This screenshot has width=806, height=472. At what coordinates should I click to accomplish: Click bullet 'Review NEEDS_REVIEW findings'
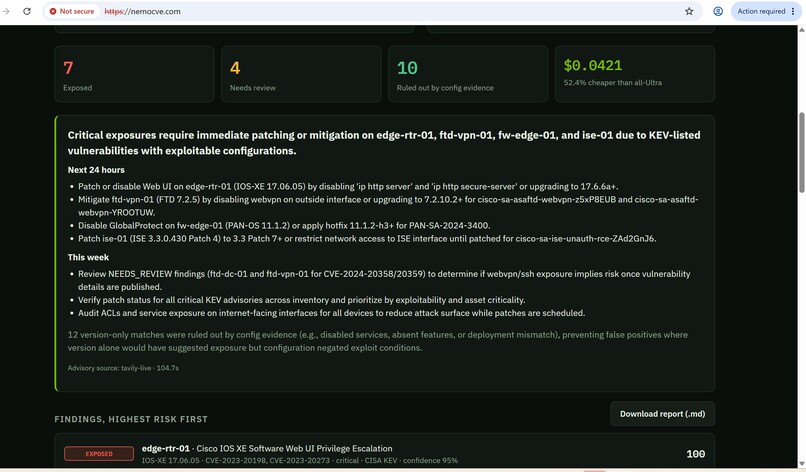pos(384,280)
